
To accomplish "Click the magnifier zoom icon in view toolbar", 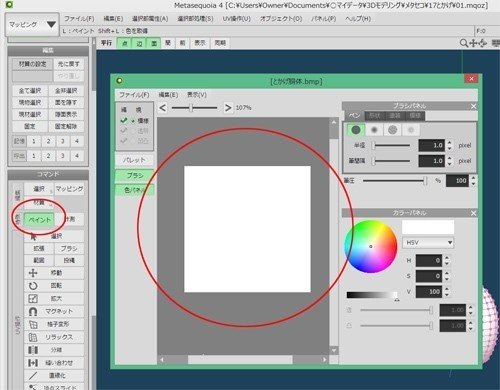I will pyautogui.click(x=463, y=43).
